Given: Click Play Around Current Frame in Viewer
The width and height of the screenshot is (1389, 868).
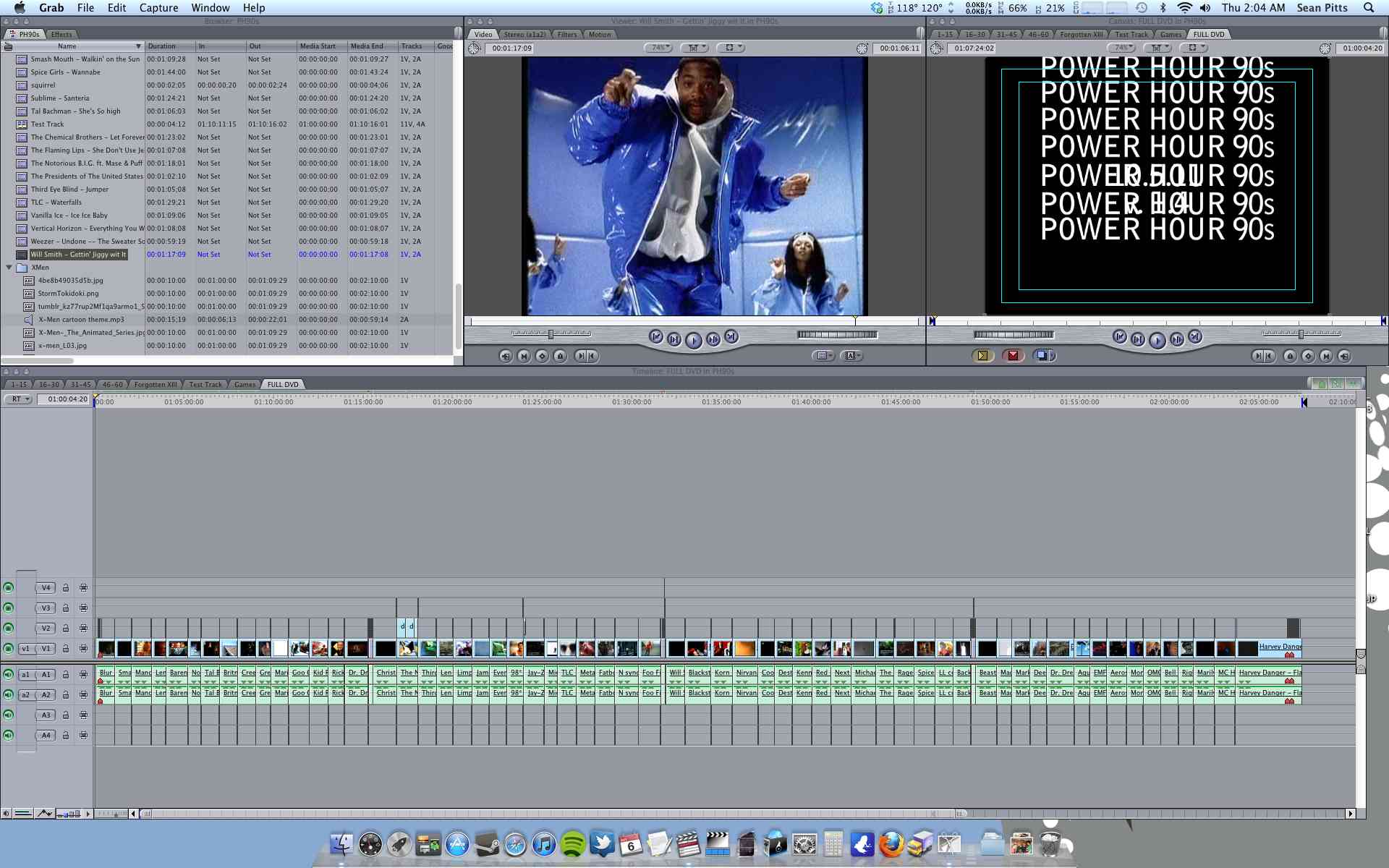Looking at the screenshot, I should coord(713,339).
